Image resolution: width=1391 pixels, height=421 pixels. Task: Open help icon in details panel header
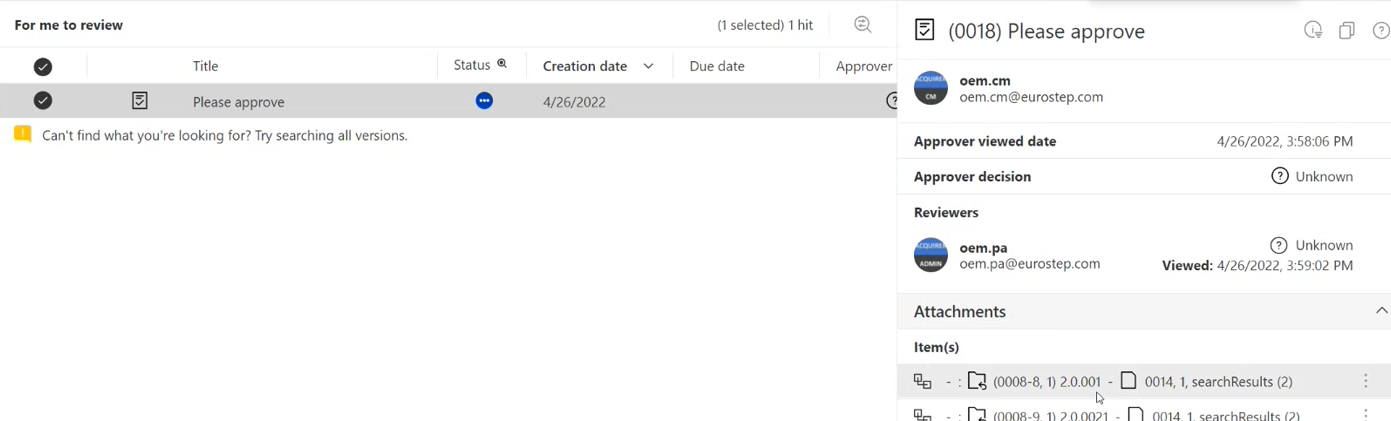tap(1381, 31)
